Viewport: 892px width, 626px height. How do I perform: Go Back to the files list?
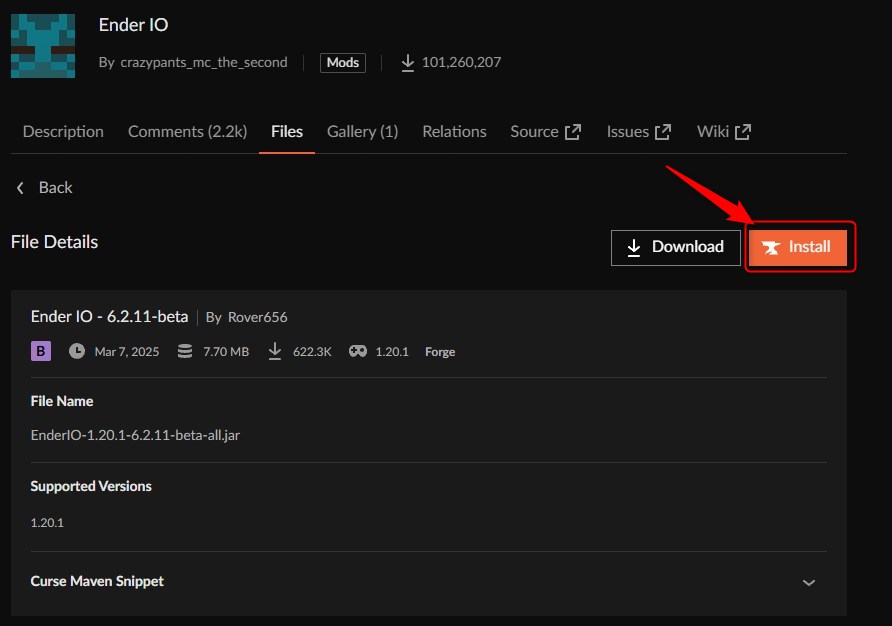[x=44, y=188]
